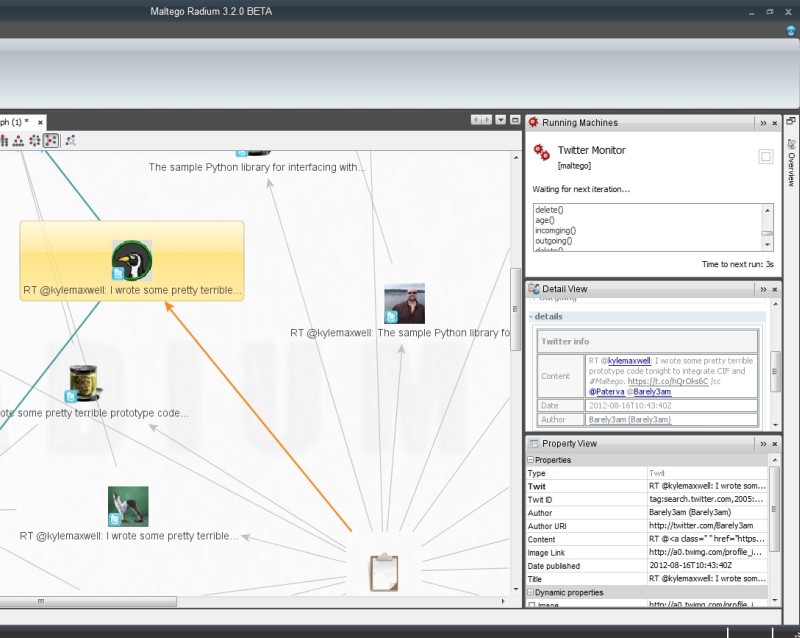Open the document list dropdown arrow
Image resolution: width=800 pixels, height=638 pixels.
[501, 120]
